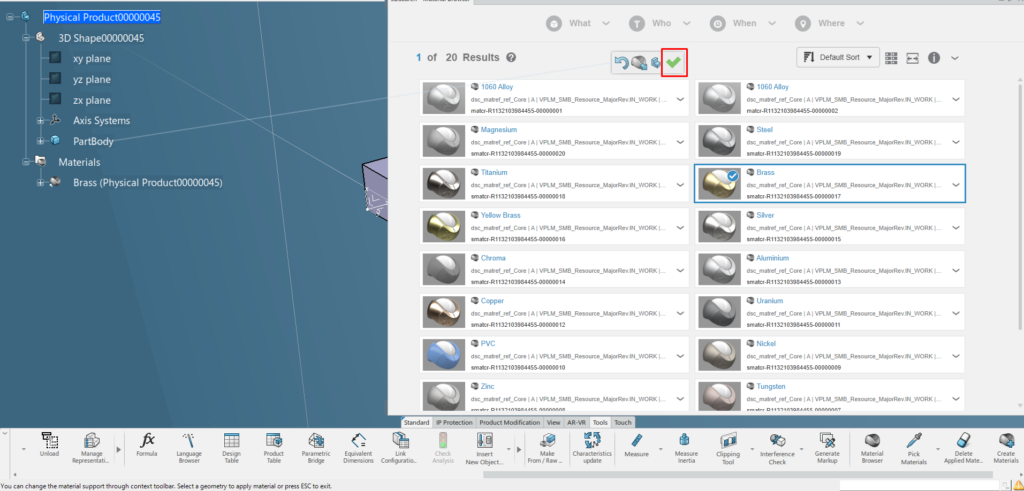Launch the Language Browser tool
This screenshot has height=491, width=1024.
(189, 447)
